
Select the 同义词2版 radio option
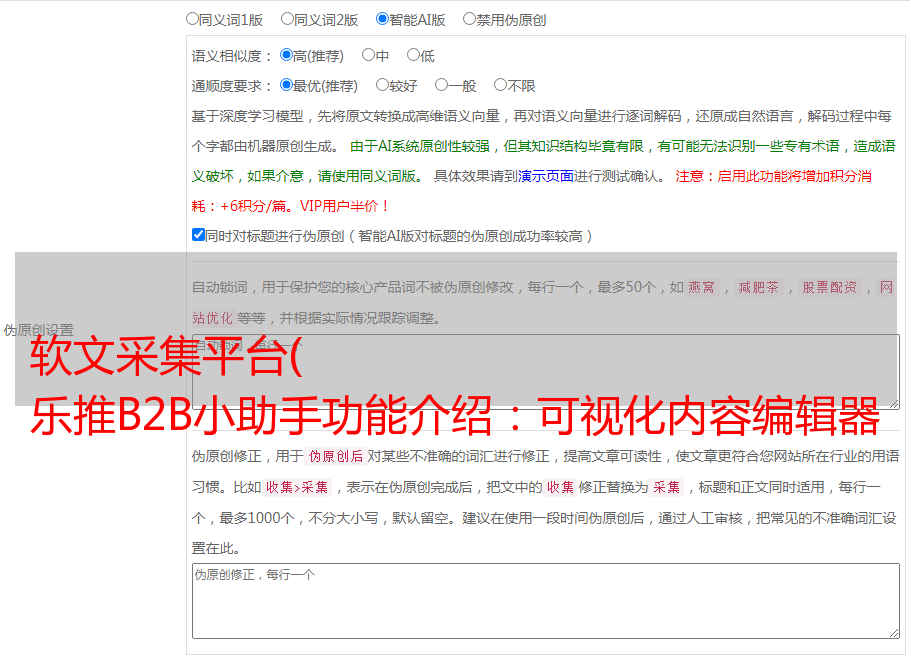click(x=287, y=19)
